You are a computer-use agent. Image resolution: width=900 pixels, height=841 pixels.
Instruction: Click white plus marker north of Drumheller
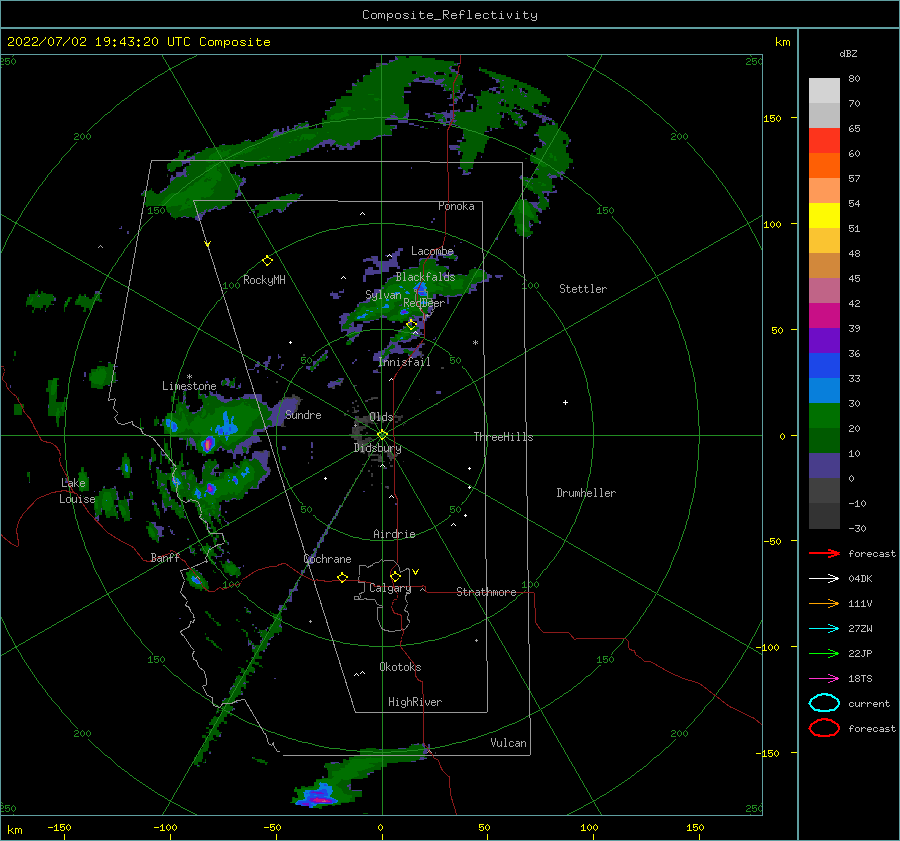coord(565,402)
